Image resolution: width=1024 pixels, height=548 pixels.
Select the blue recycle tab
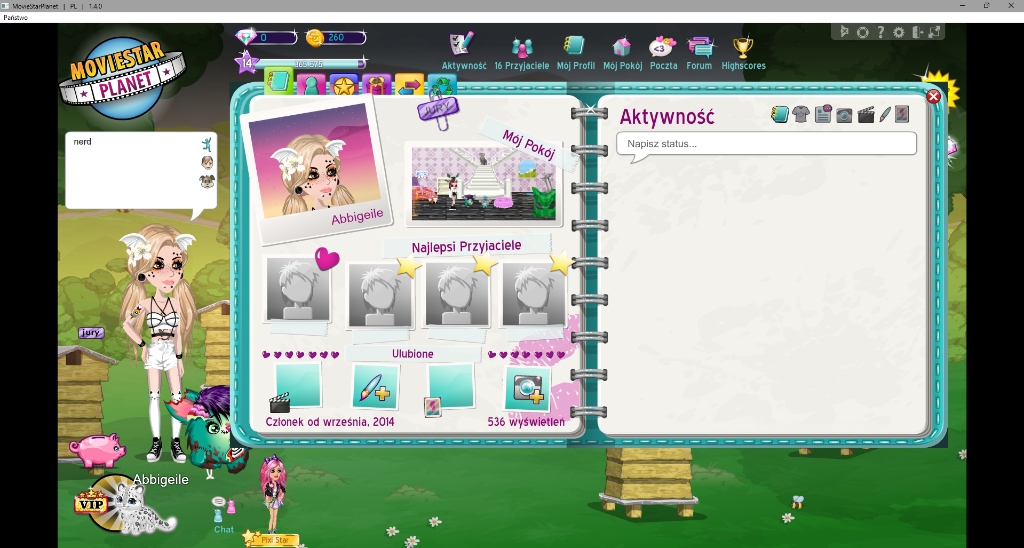point(442,85)
